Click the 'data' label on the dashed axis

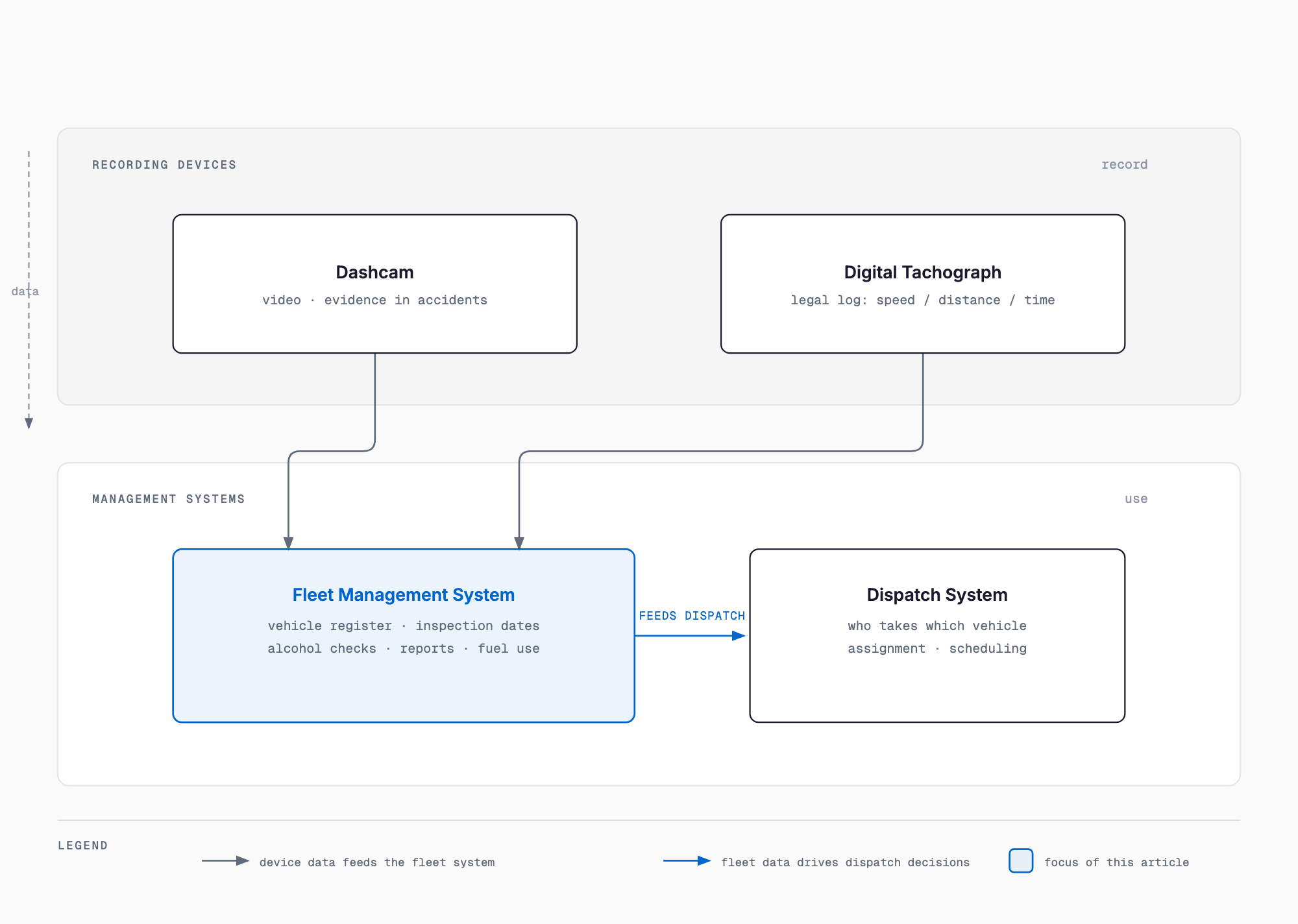pyautogui.click(x=25, y=291)
